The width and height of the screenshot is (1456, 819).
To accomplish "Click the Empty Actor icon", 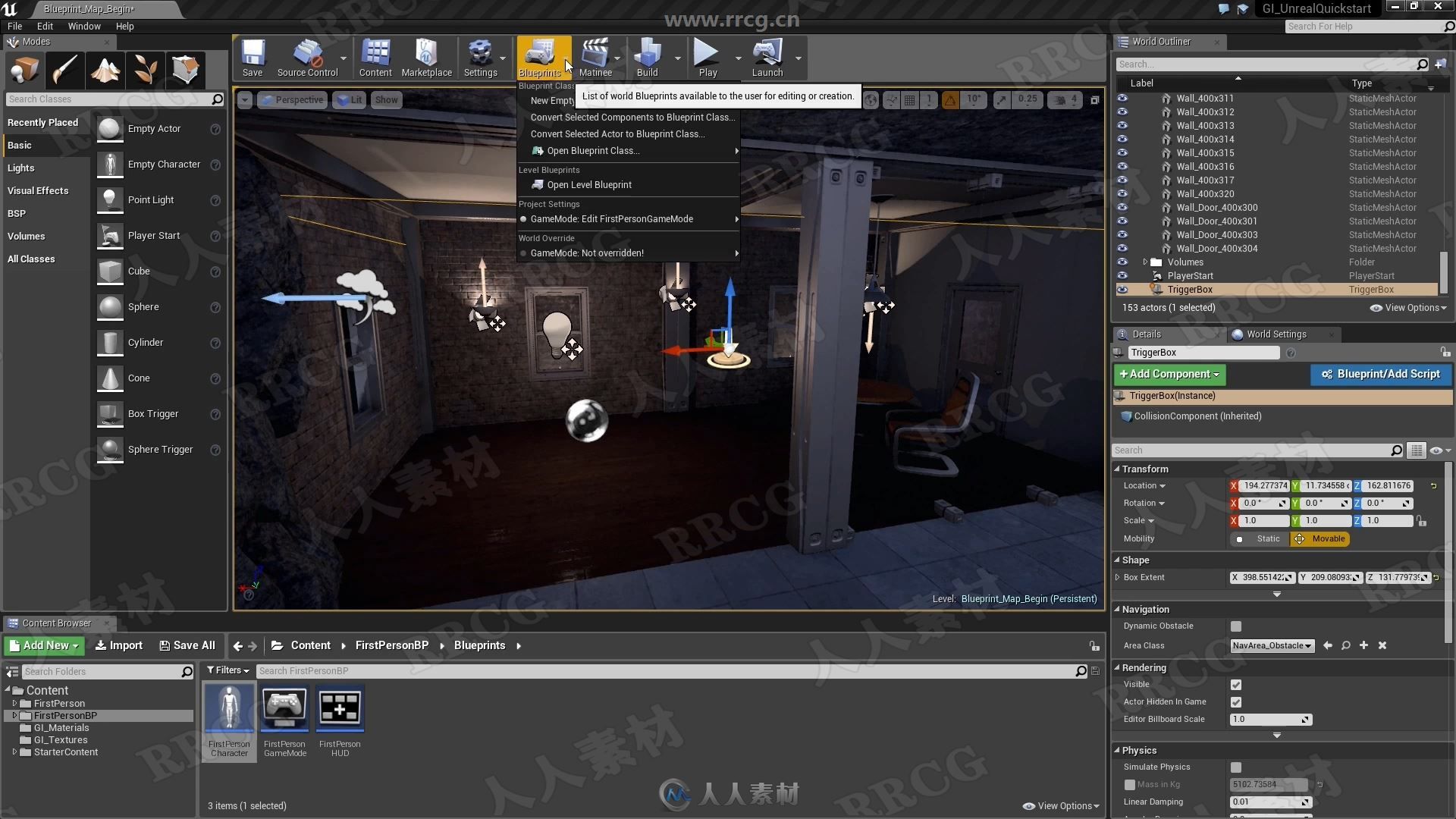I will coord(110,129).
